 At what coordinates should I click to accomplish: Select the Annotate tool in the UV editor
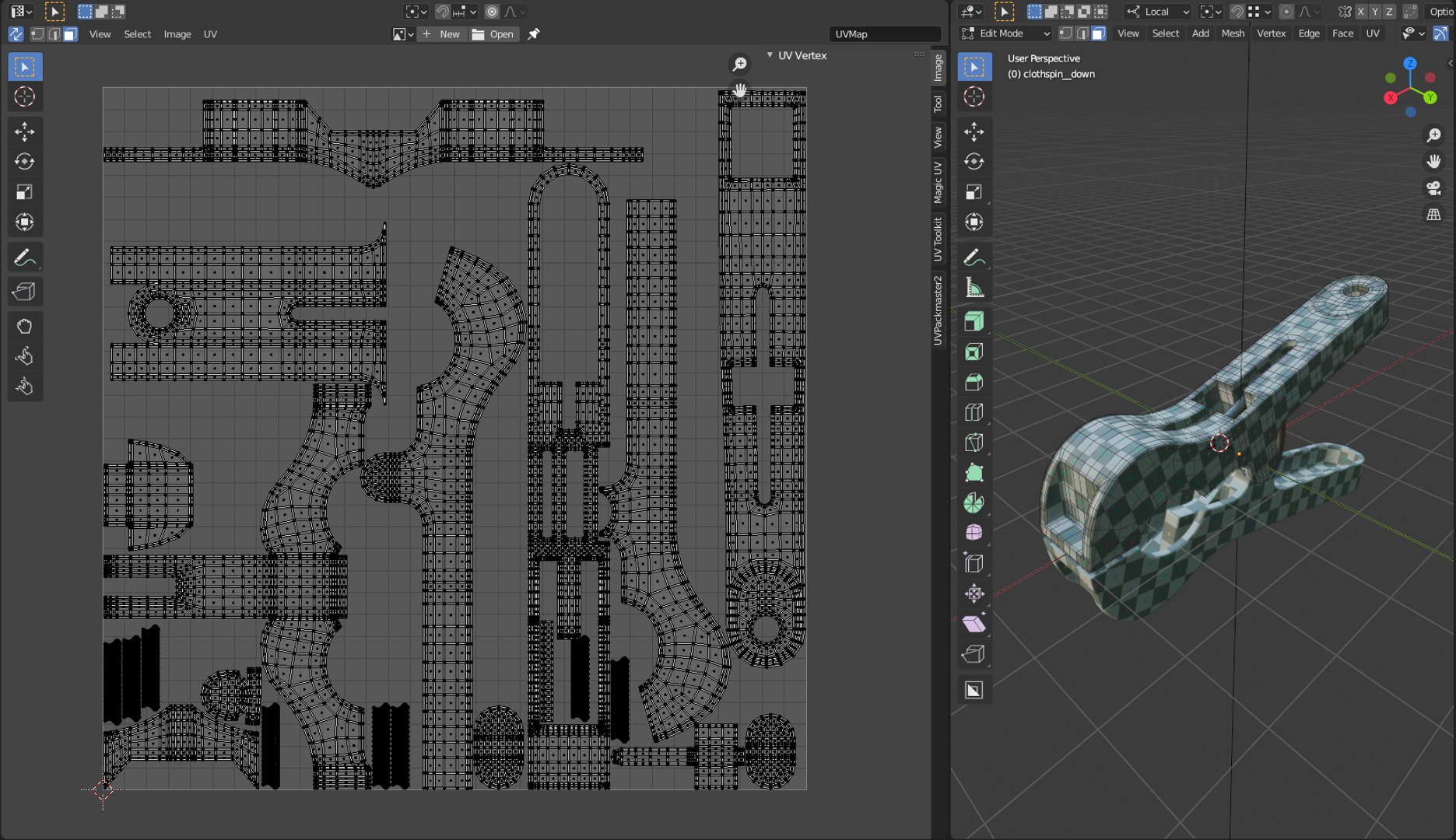click(25, 257)
